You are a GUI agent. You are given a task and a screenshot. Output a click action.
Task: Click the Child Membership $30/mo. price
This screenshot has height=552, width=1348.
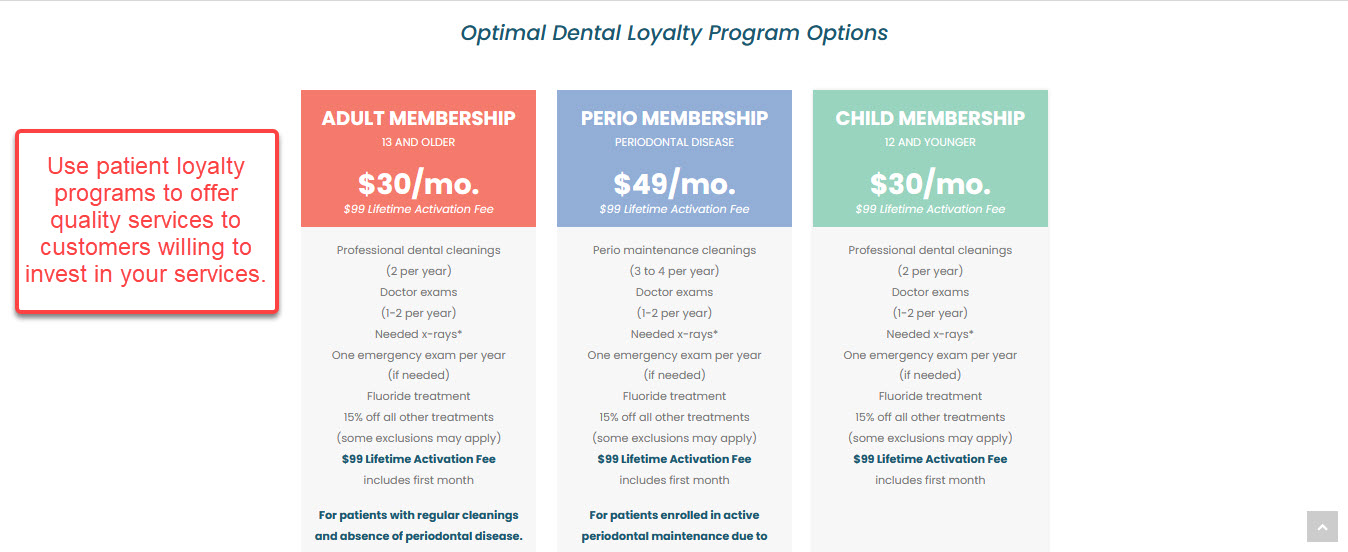(930, 184)
